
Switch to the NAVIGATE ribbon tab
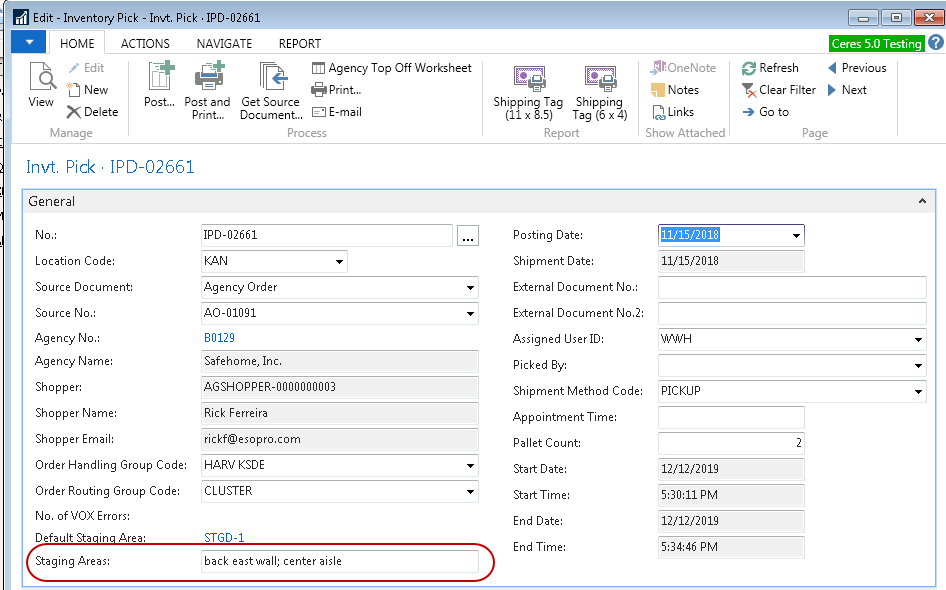[x=224, y=44]
